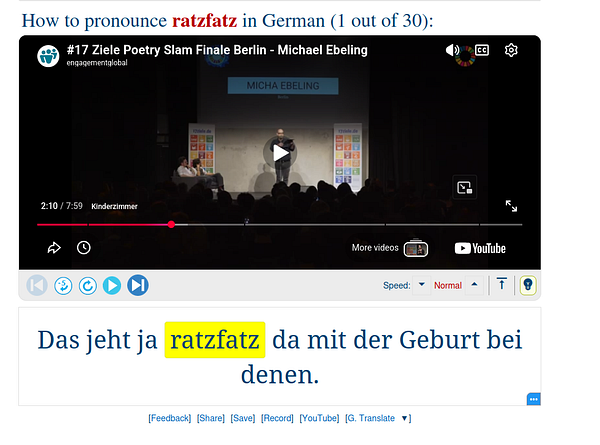Open the YouTube link below caption
The width and height of the screenshot is (600, 445).
point(319,418)
